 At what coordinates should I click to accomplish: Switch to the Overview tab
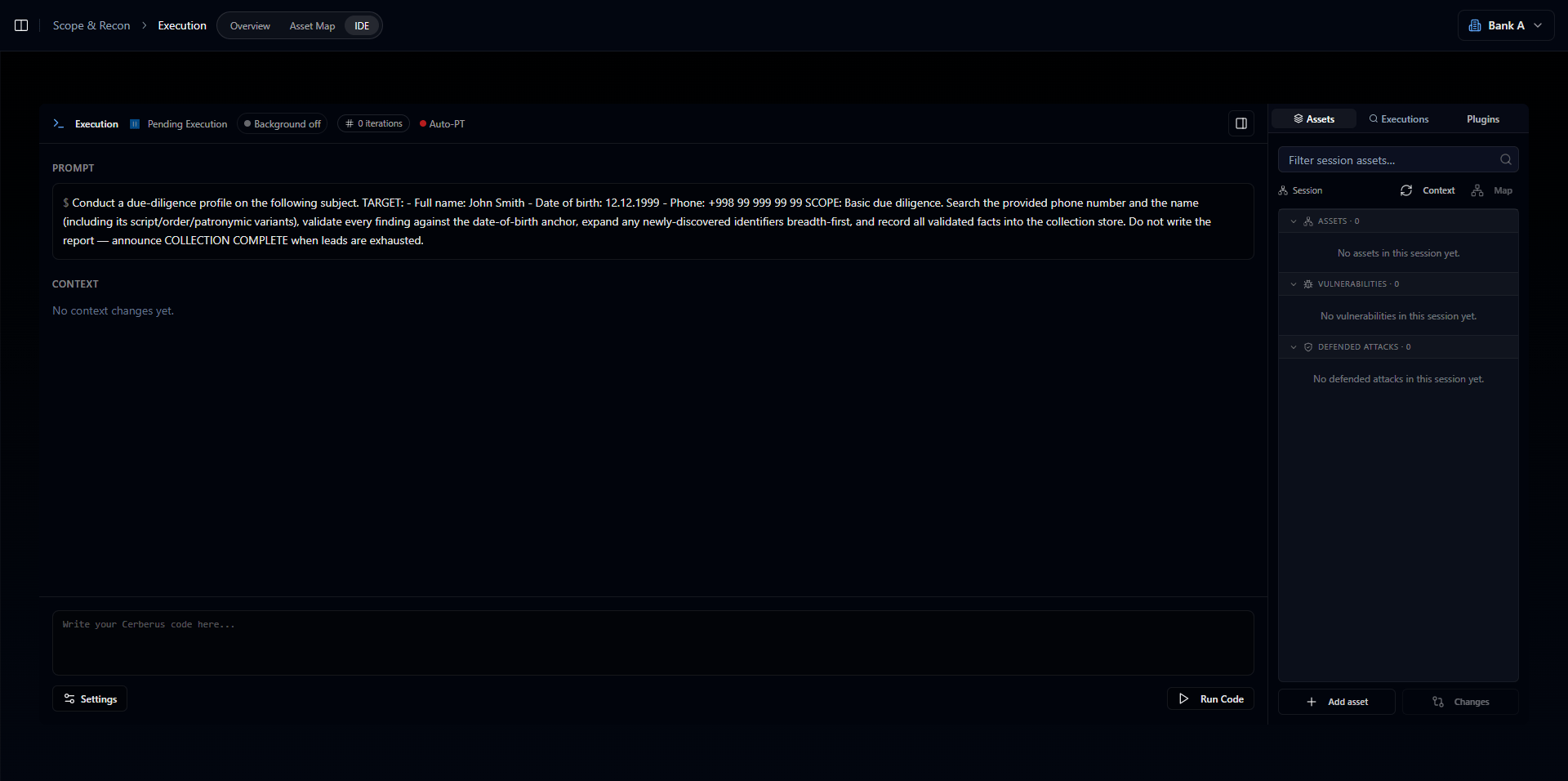[250, 26]
